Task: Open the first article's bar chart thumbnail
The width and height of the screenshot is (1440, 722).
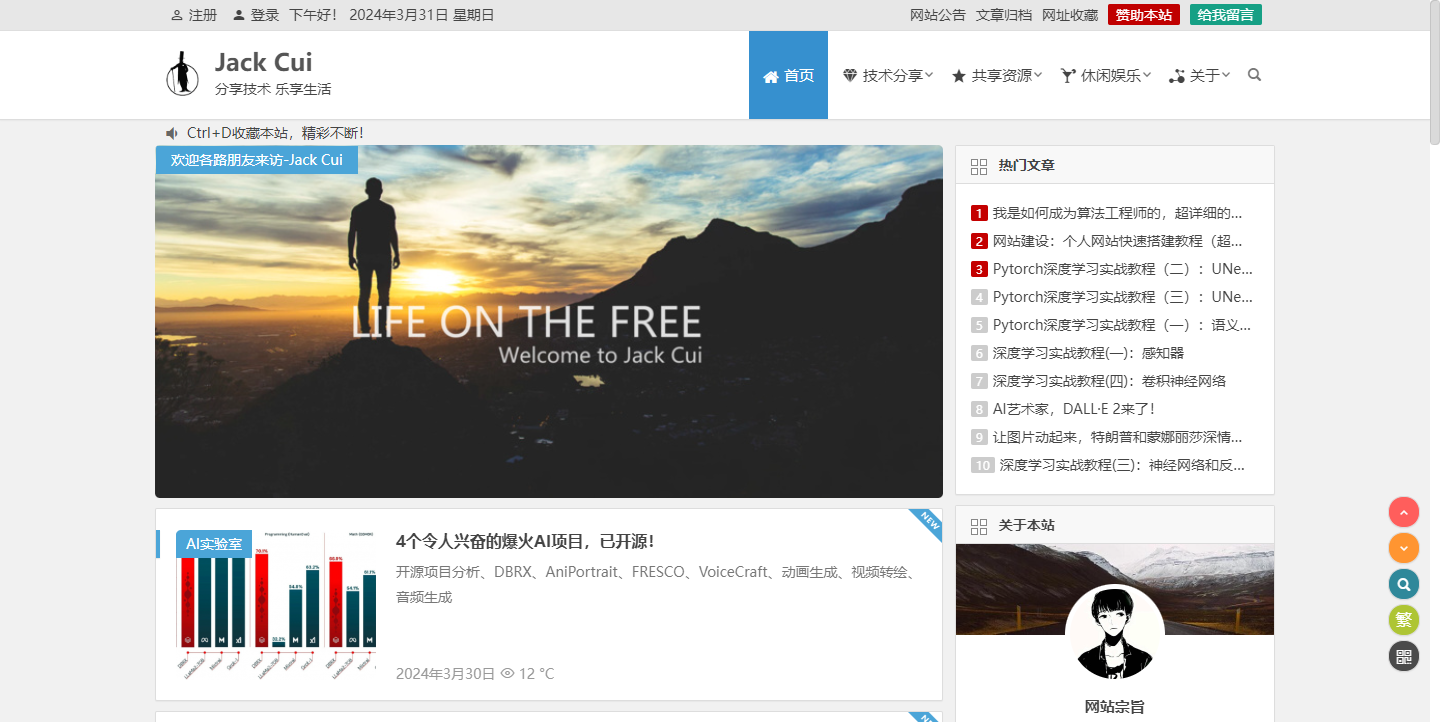Action: tap(276, 604)
